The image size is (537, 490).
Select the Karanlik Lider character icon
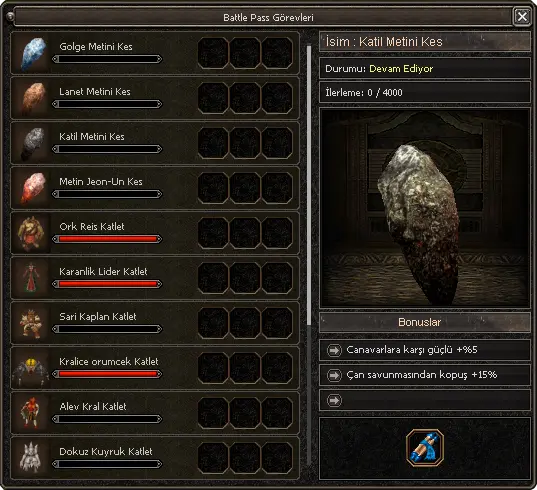click(31, 278)
